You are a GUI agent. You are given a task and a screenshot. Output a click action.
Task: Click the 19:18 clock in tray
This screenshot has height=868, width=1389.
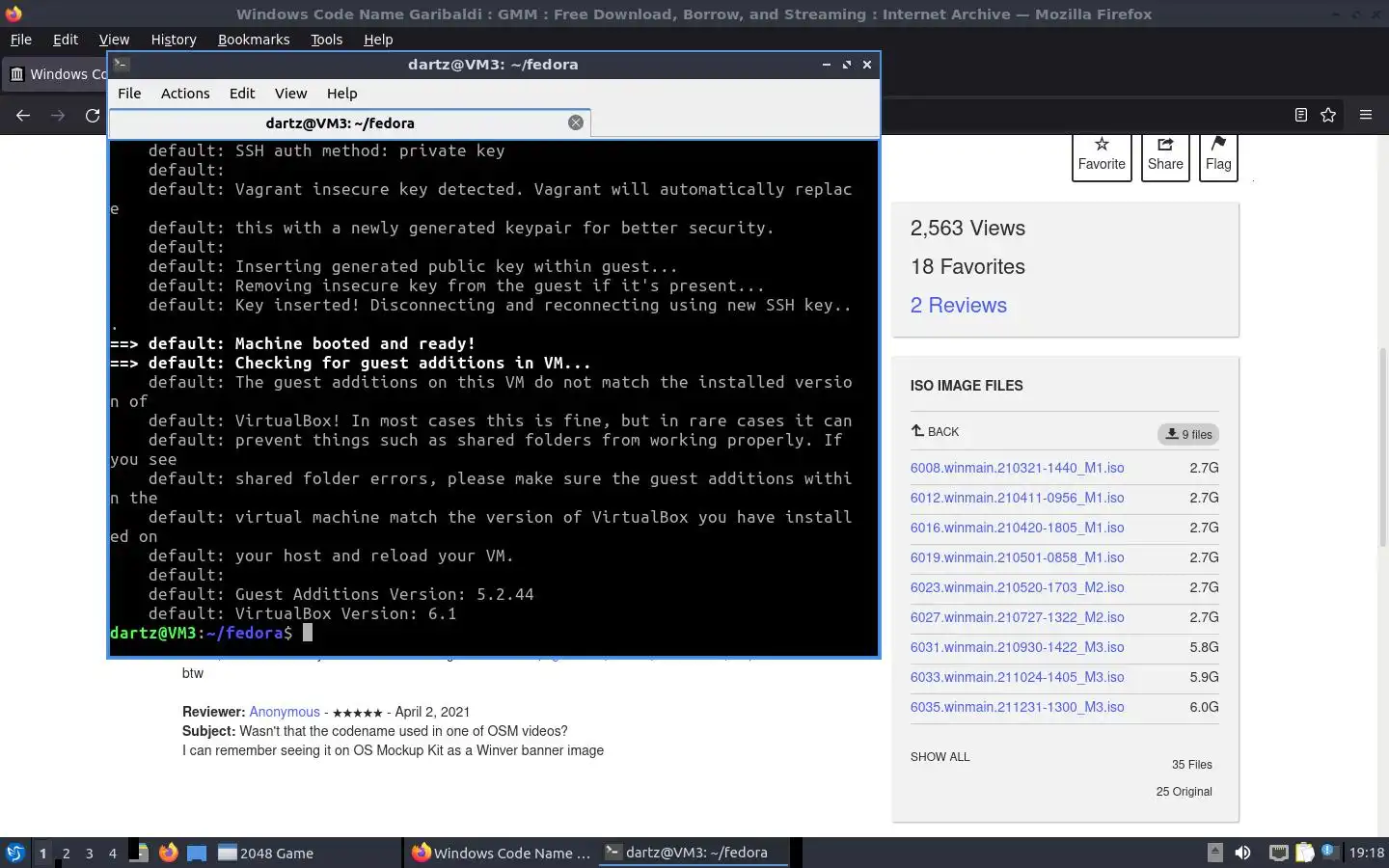point(1366,853)
